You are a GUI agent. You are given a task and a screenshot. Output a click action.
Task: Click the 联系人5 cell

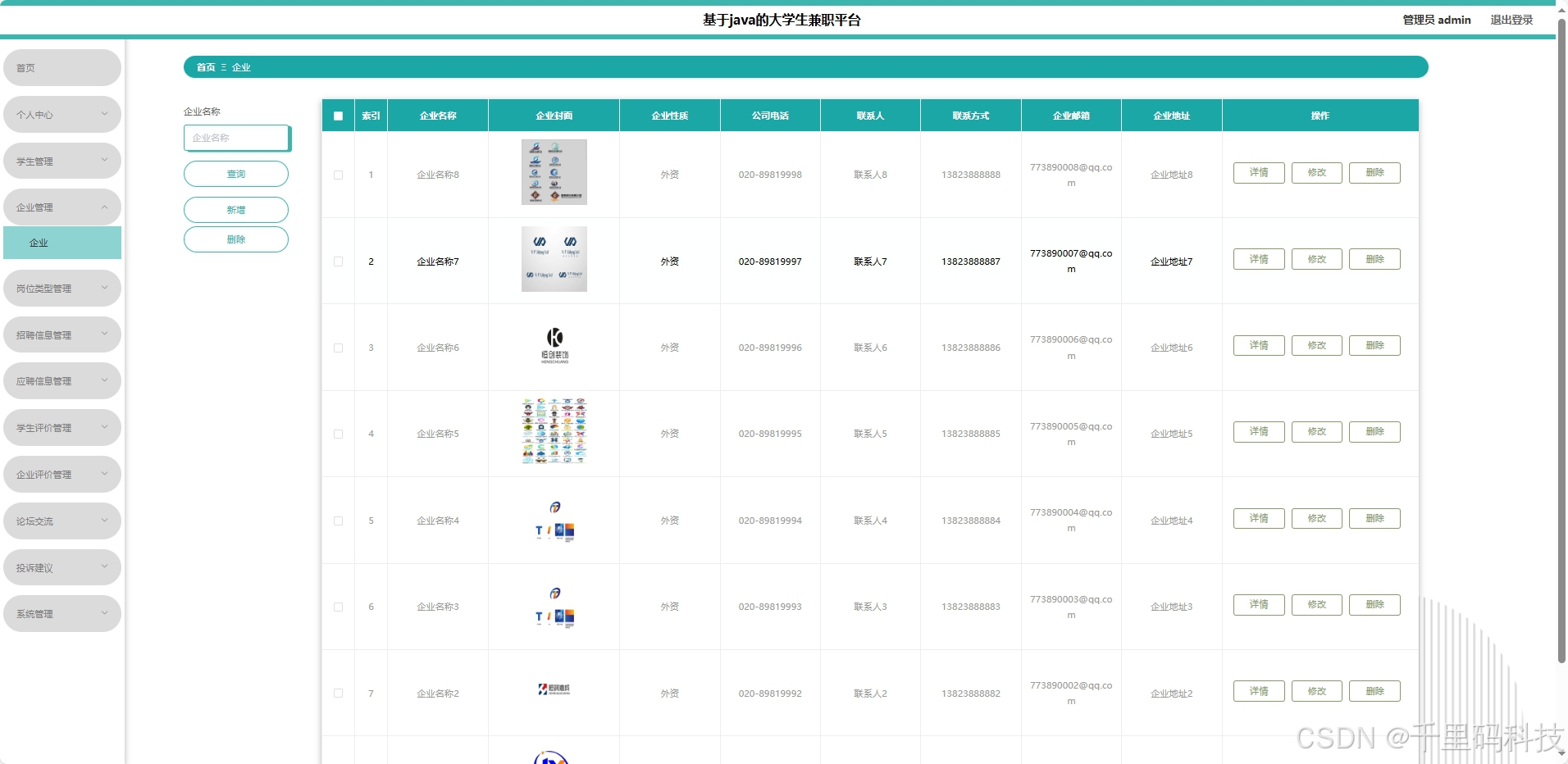(870, 434)
